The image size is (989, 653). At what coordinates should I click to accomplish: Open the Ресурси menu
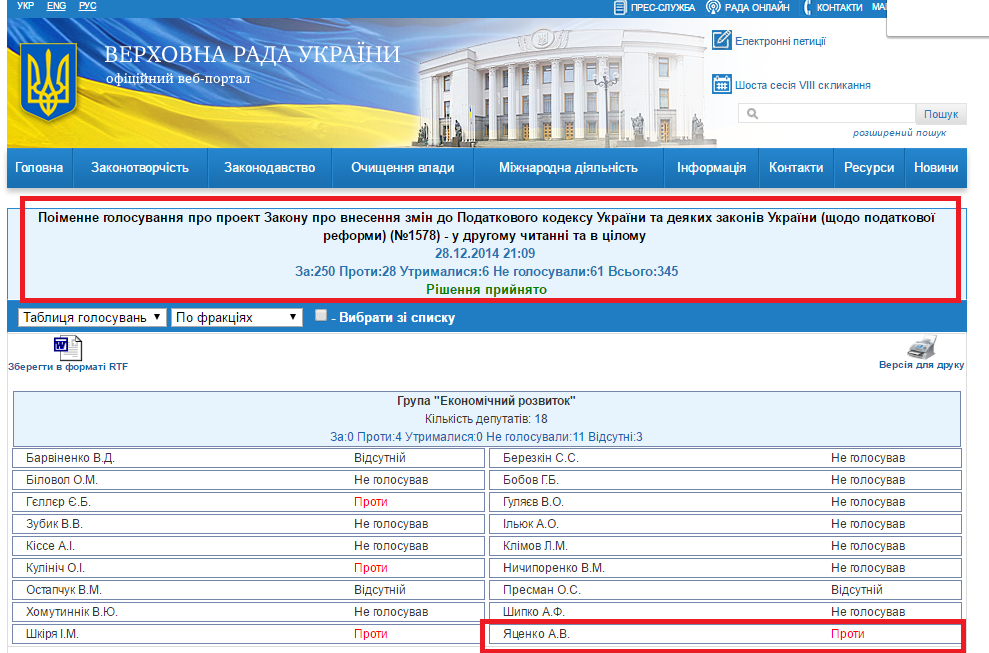pyautogui.click(x=869, y=168)
